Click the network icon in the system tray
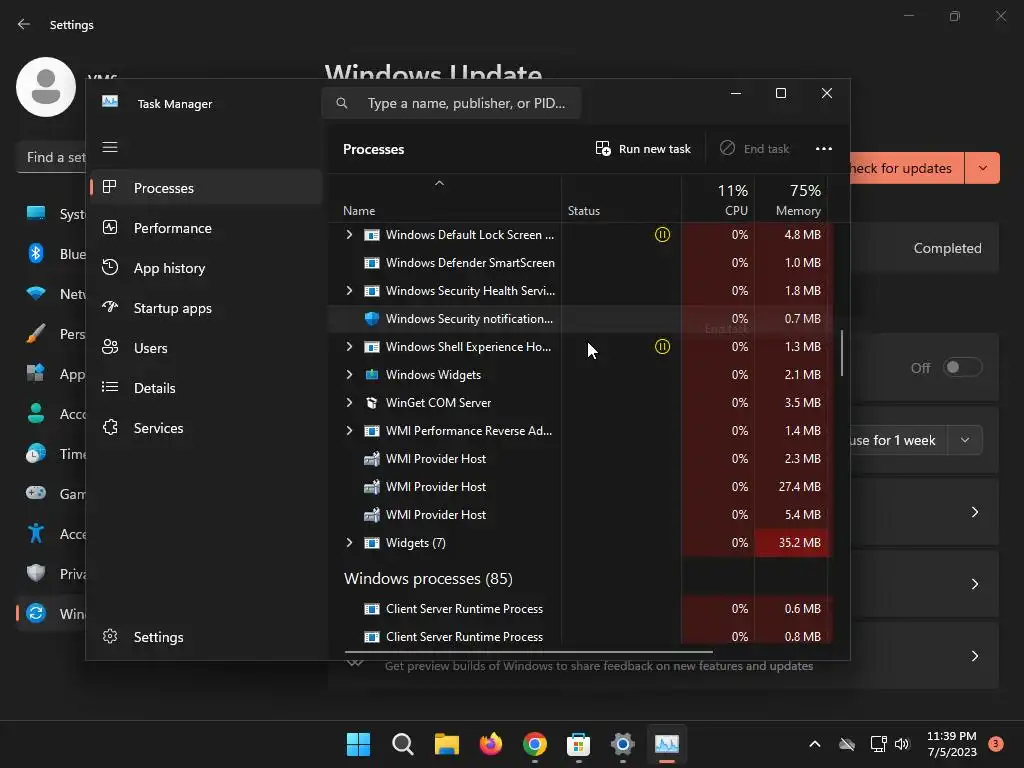 pyautogui.click(x=878, y=744)
